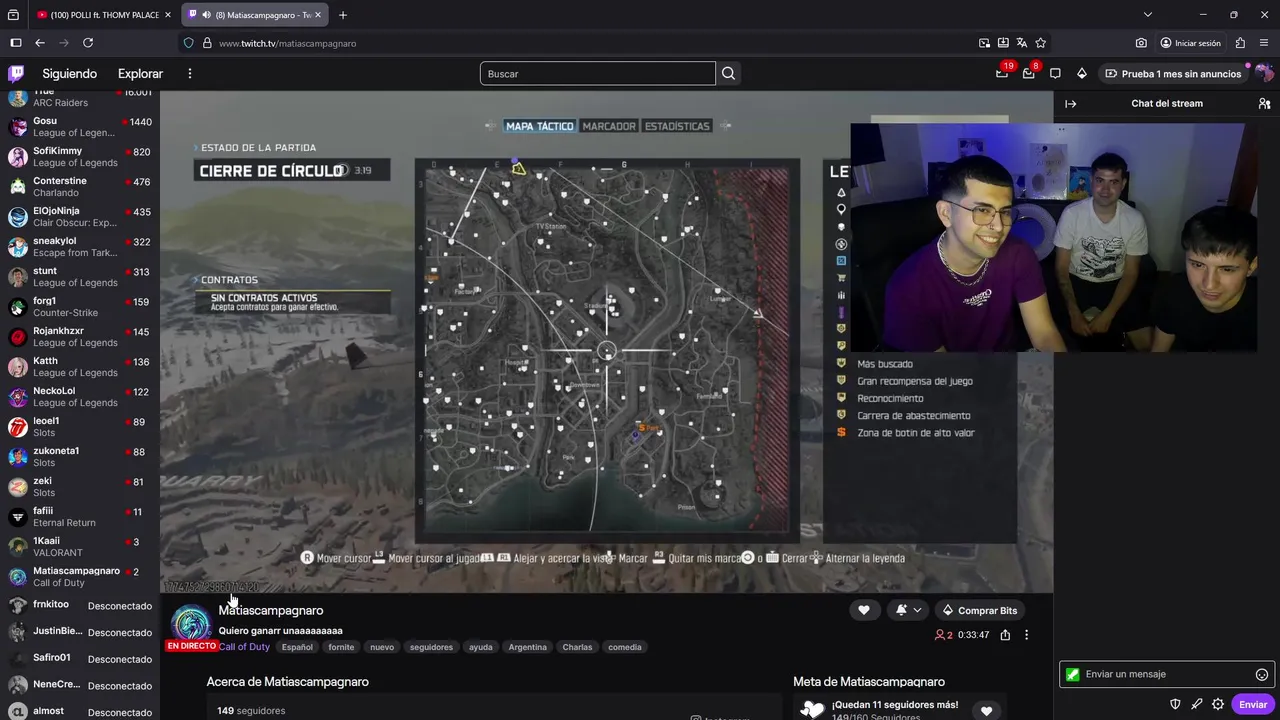
Task: Click the translate page icon
Action: point(1022,43)
